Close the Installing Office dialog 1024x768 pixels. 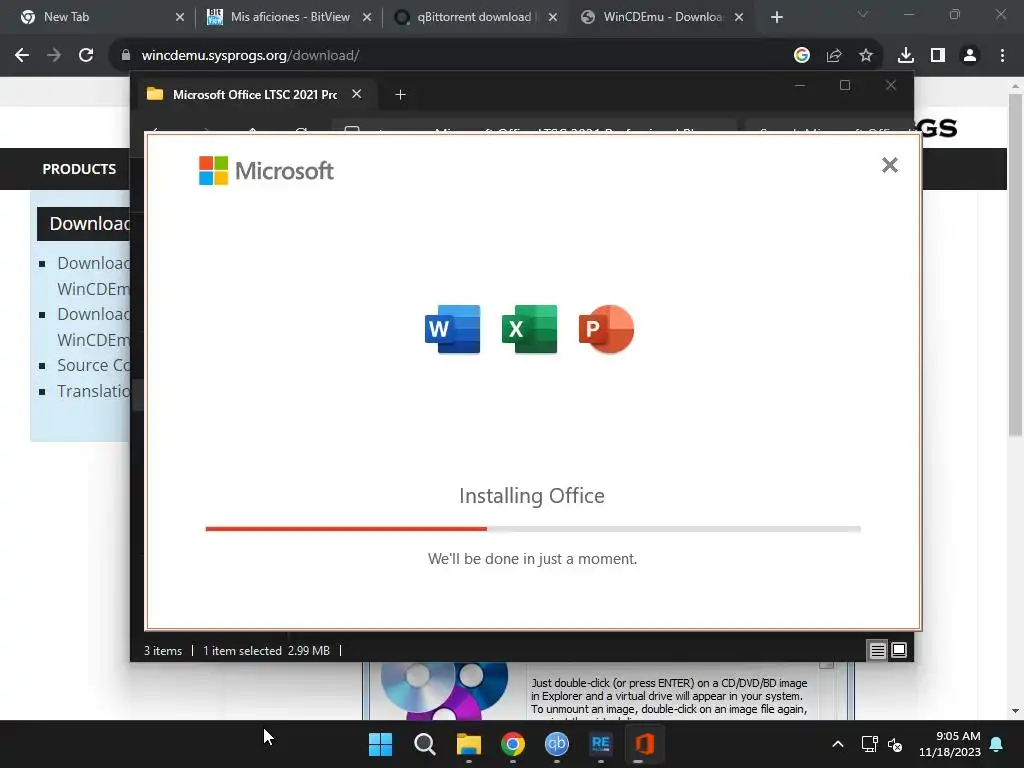point(889,165)
